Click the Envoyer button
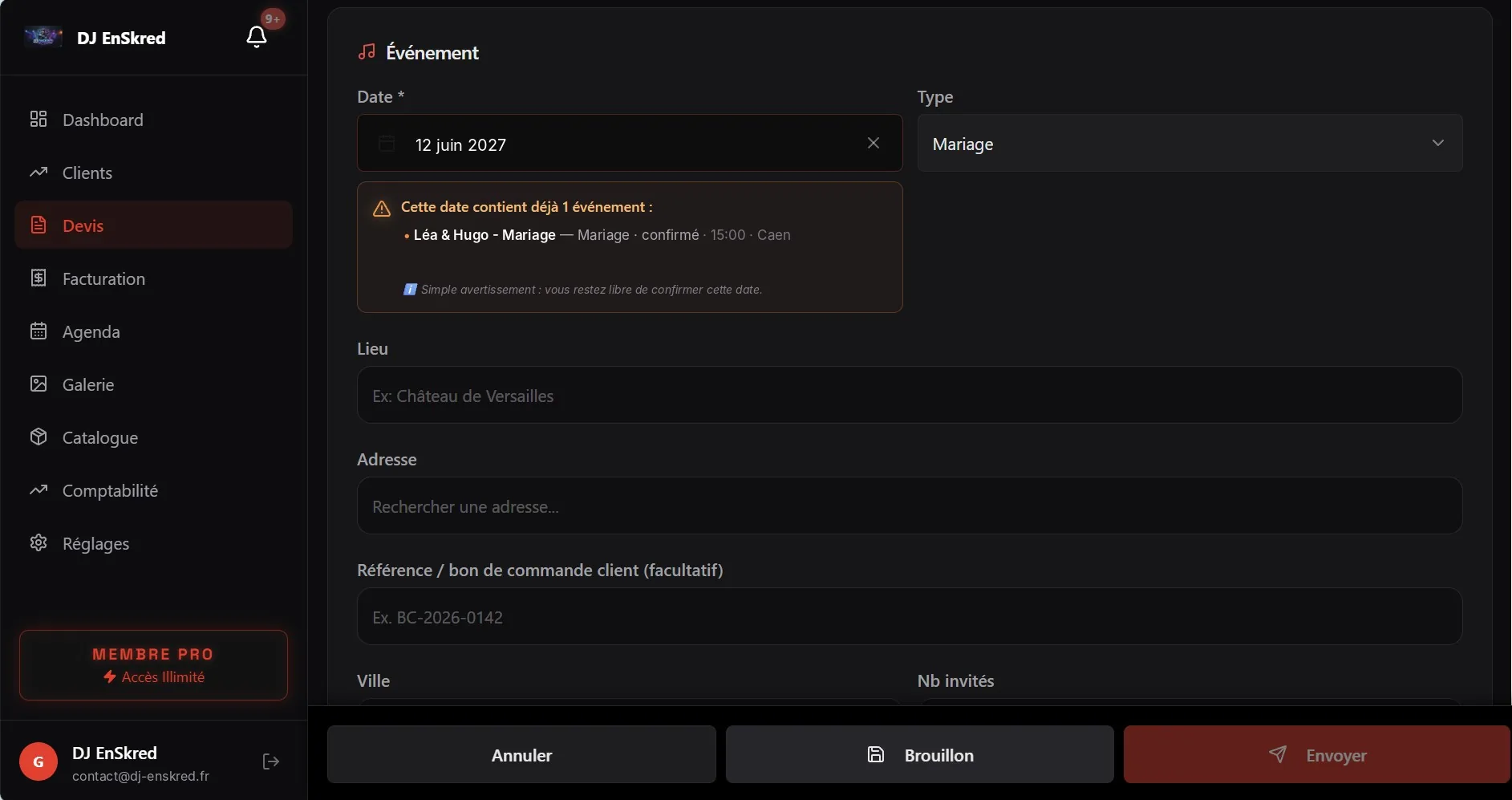Image resolution: width=1512 pixels, height=800 pixels. click(x=1317, y=754)
